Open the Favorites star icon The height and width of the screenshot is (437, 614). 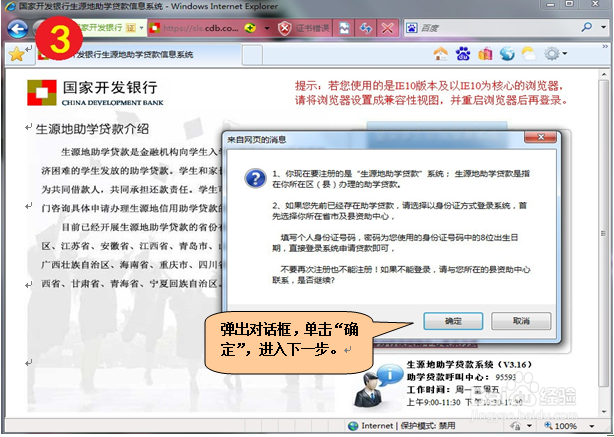coord(16,54)
